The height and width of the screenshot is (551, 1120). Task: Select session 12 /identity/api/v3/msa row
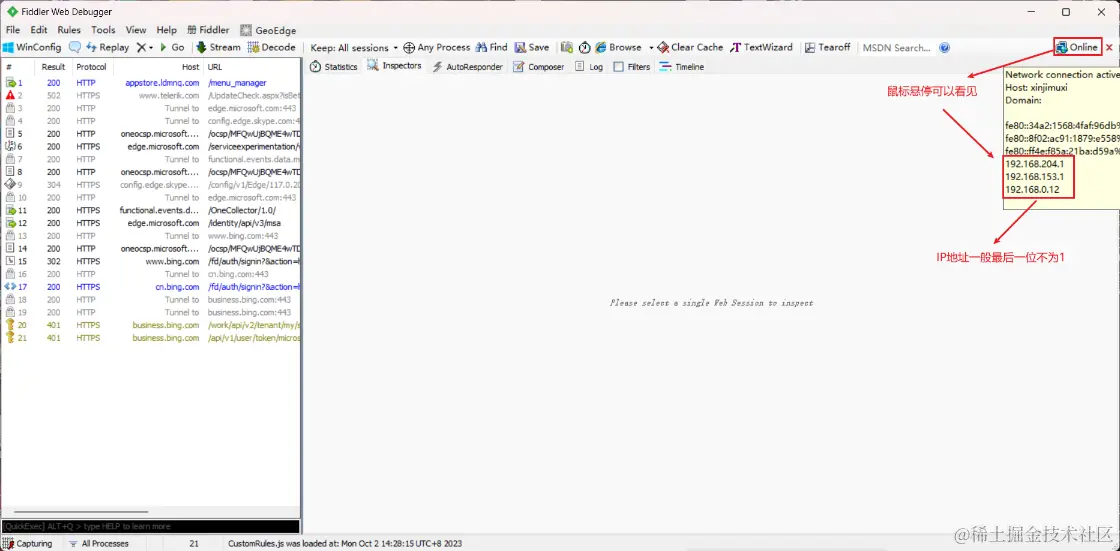(x=151, y=223)
